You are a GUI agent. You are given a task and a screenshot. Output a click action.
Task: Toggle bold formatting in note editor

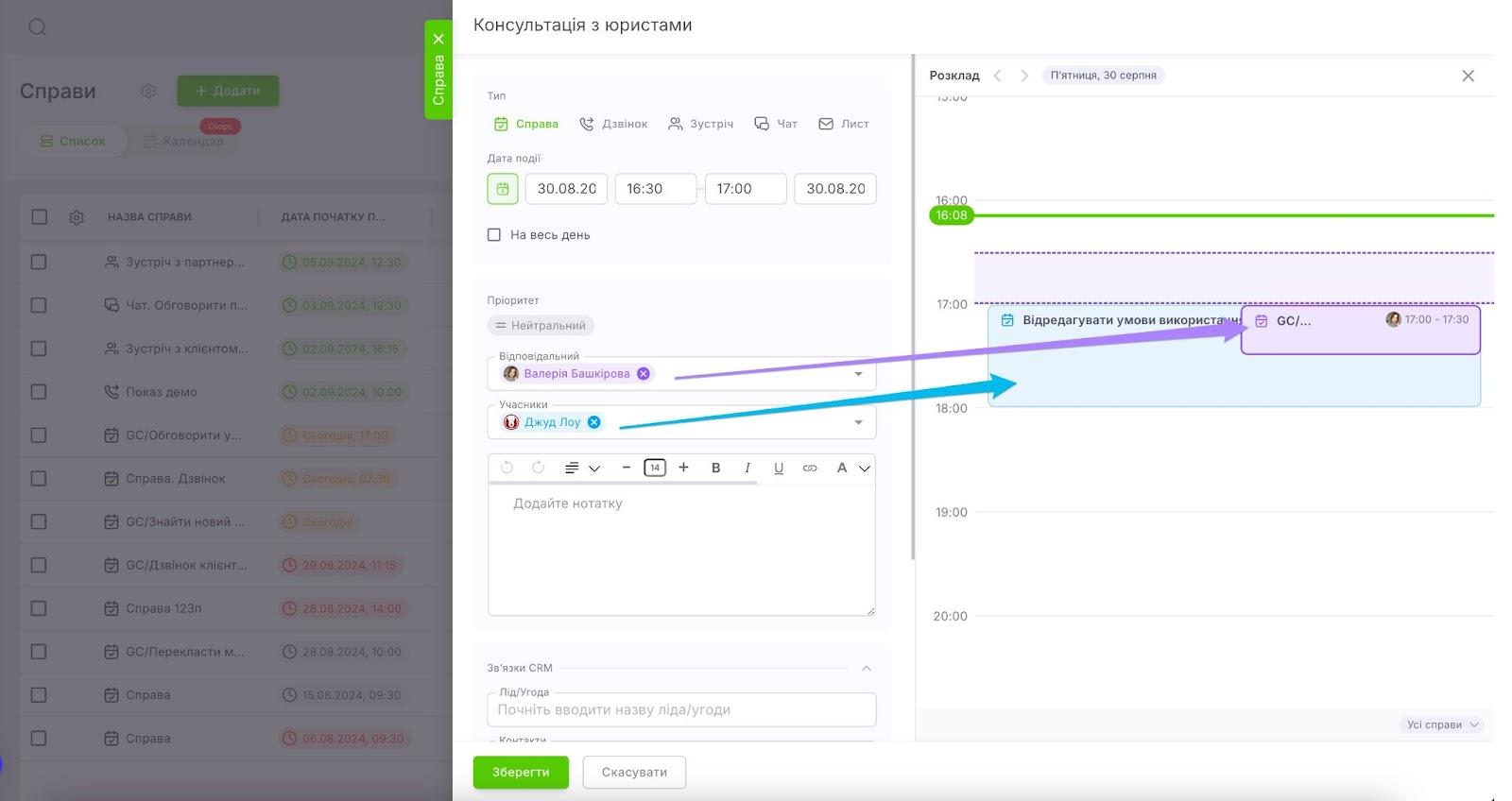[x=715, y=468]
